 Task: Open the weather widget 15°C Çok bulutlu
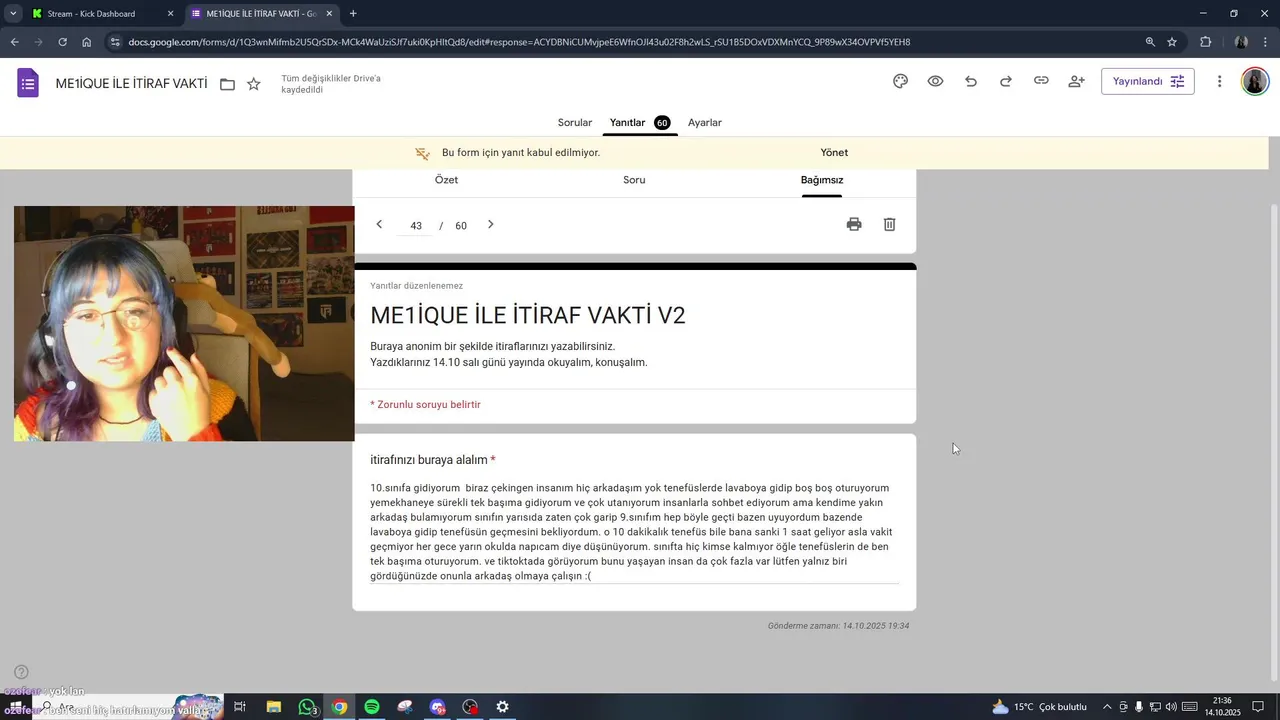click(x=1039, y=707)
